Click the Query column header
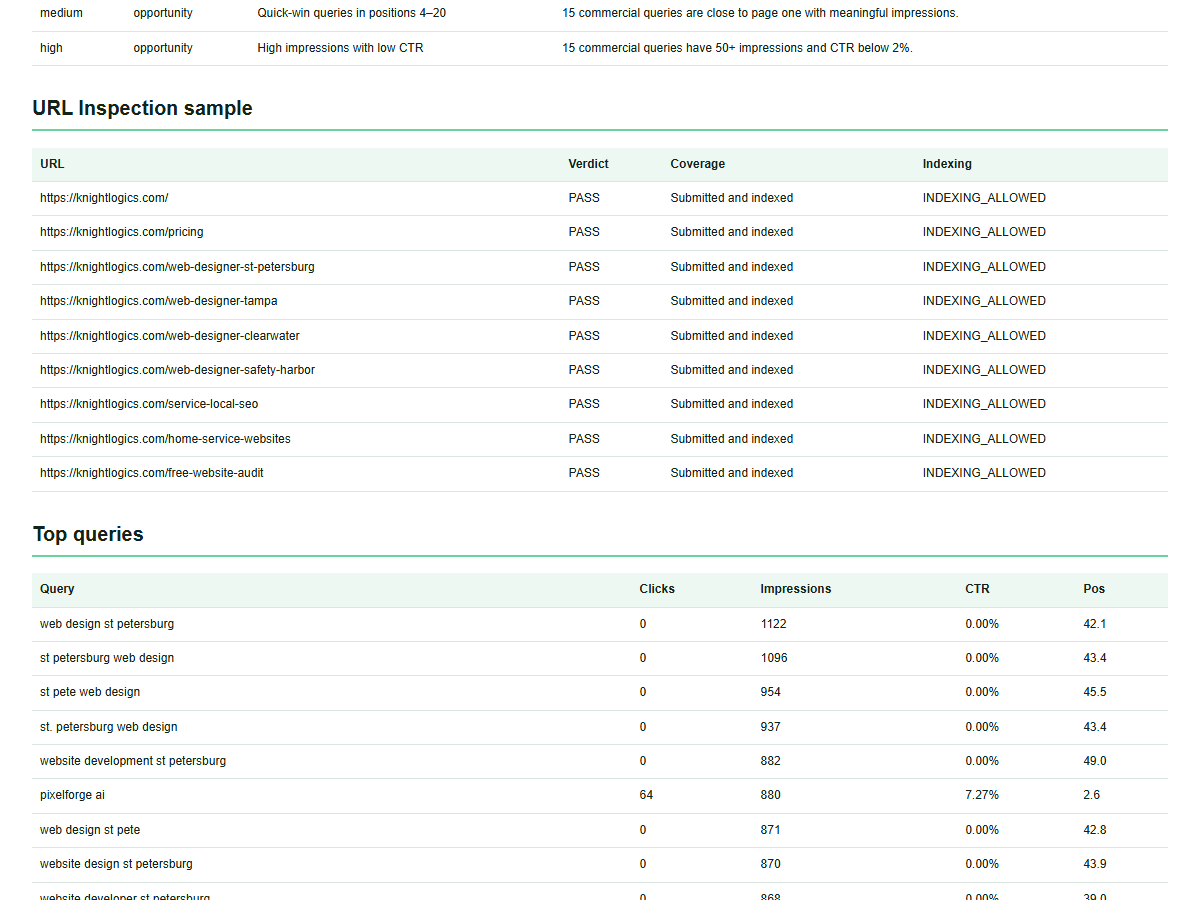Image resolution: width=1200 pixels, height=900 pixels. click(x=57, y=589)
